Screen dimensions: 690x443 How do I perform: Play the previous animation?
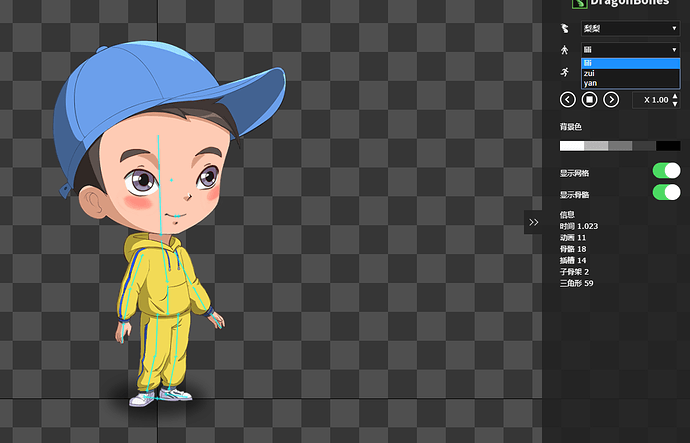(x=568, y=99)
